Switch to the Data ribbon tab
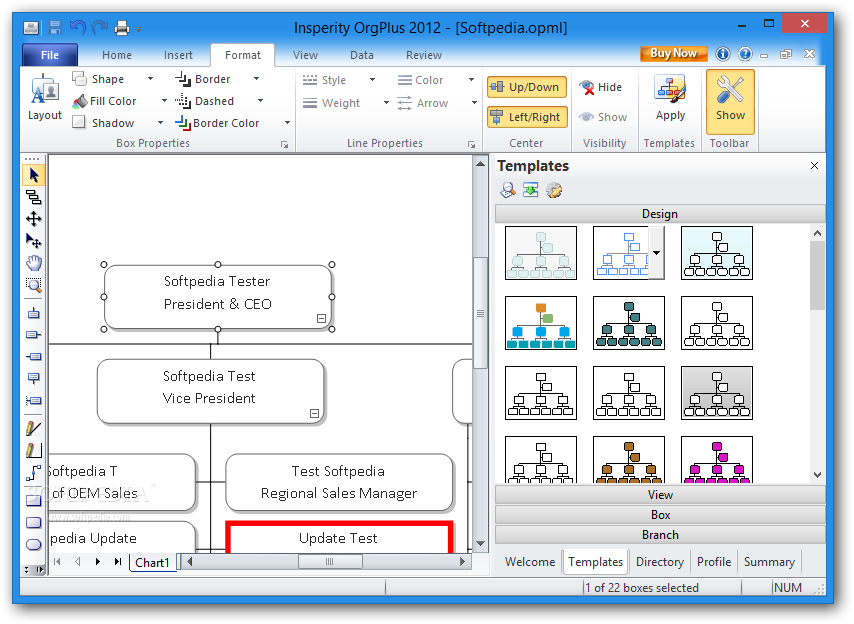The width and height of the screenshot is (854, 624). coord(362,55)
